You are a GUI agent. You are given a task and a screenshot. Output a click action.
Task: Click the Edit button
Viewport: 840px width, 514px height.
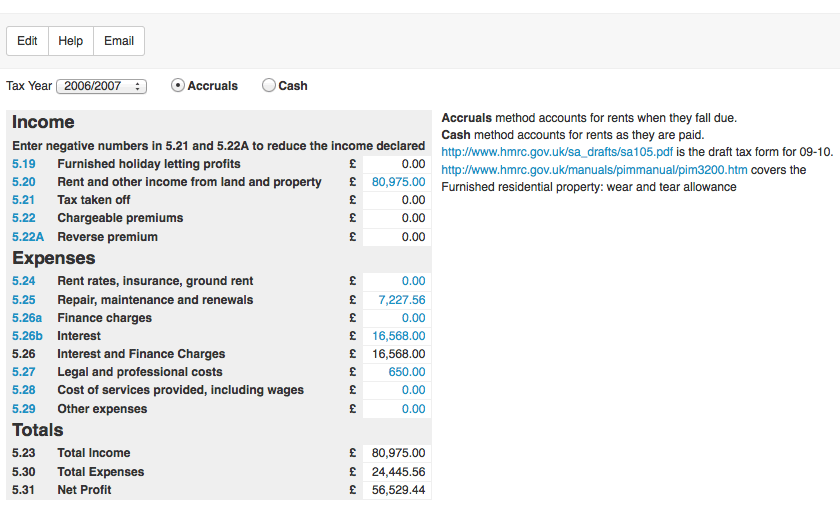coord(27,41)
